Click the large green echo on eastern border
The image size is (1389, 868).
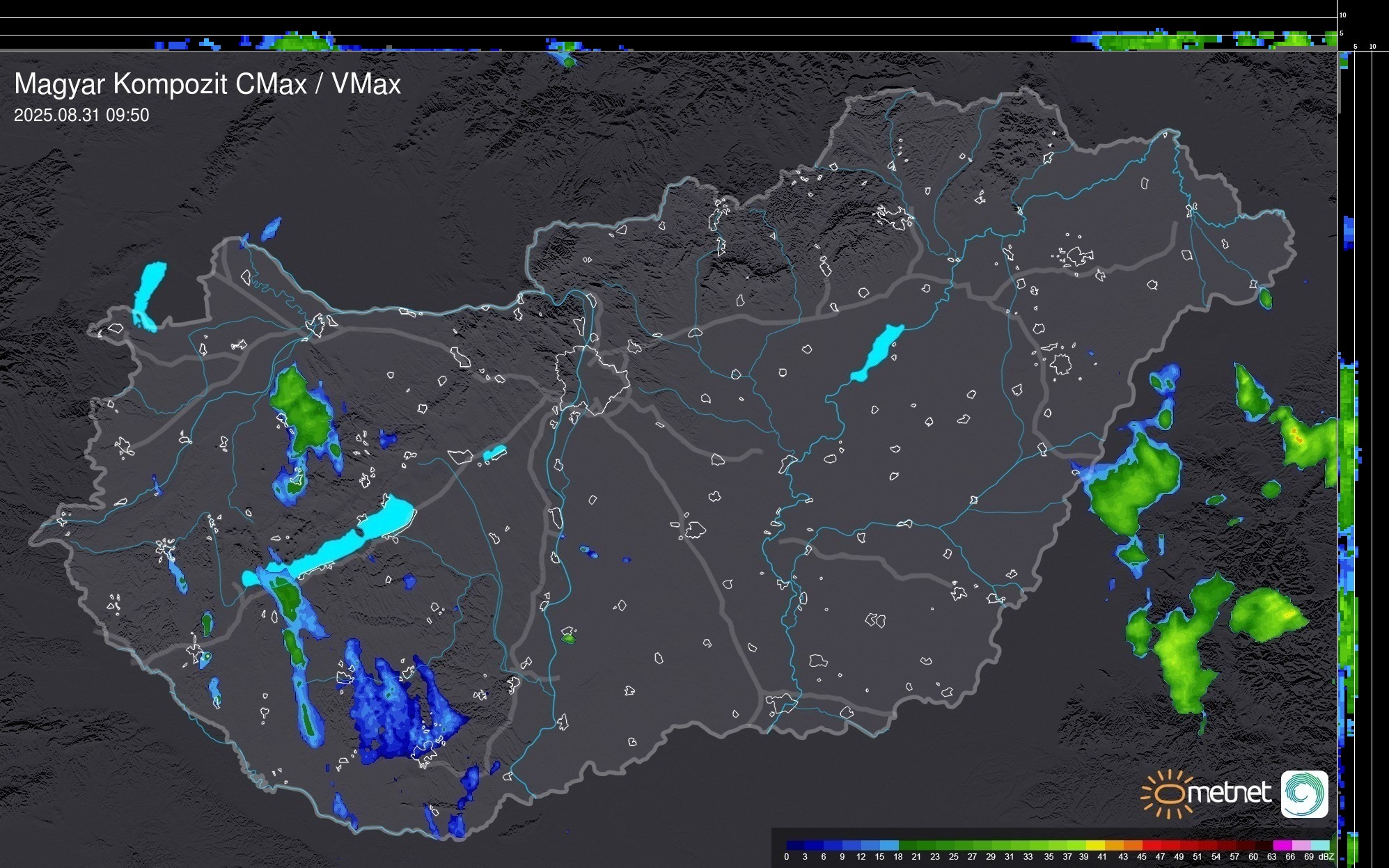coord(1133,484)
